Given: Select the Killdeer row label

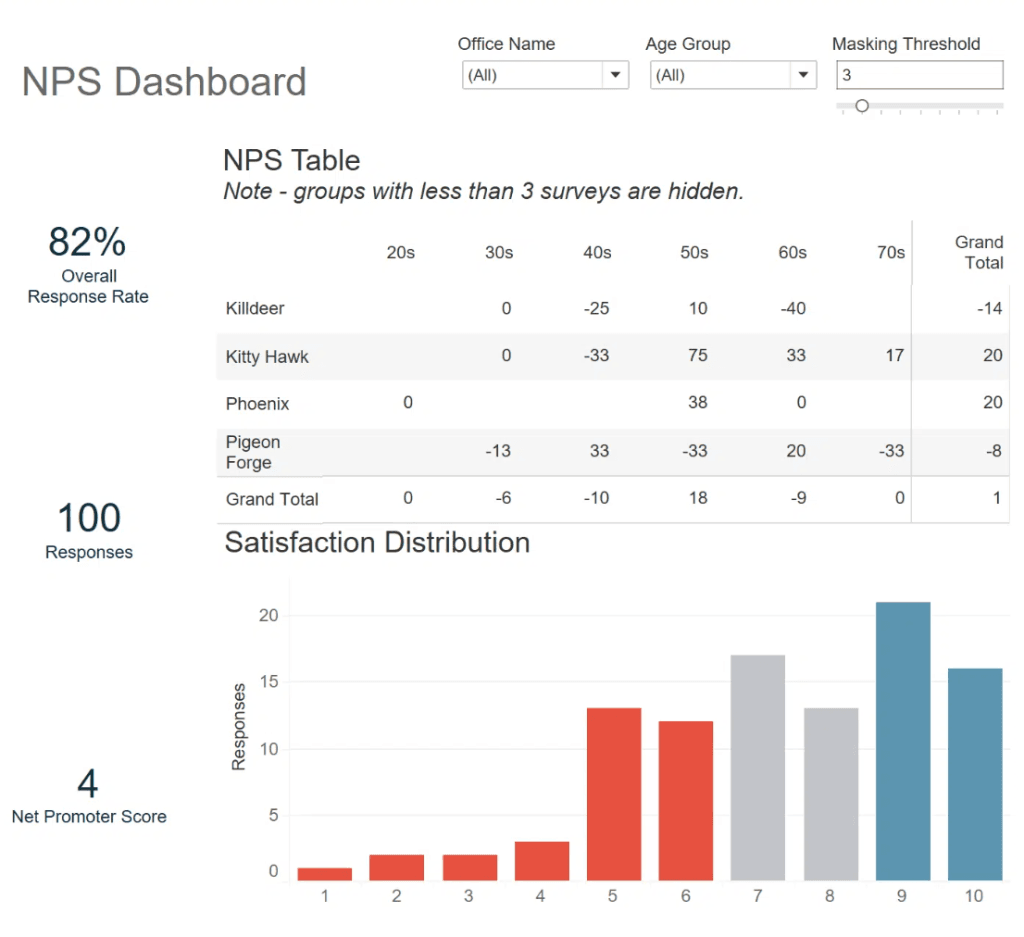Looking at the screenshot, I should [x=255, y=309].
